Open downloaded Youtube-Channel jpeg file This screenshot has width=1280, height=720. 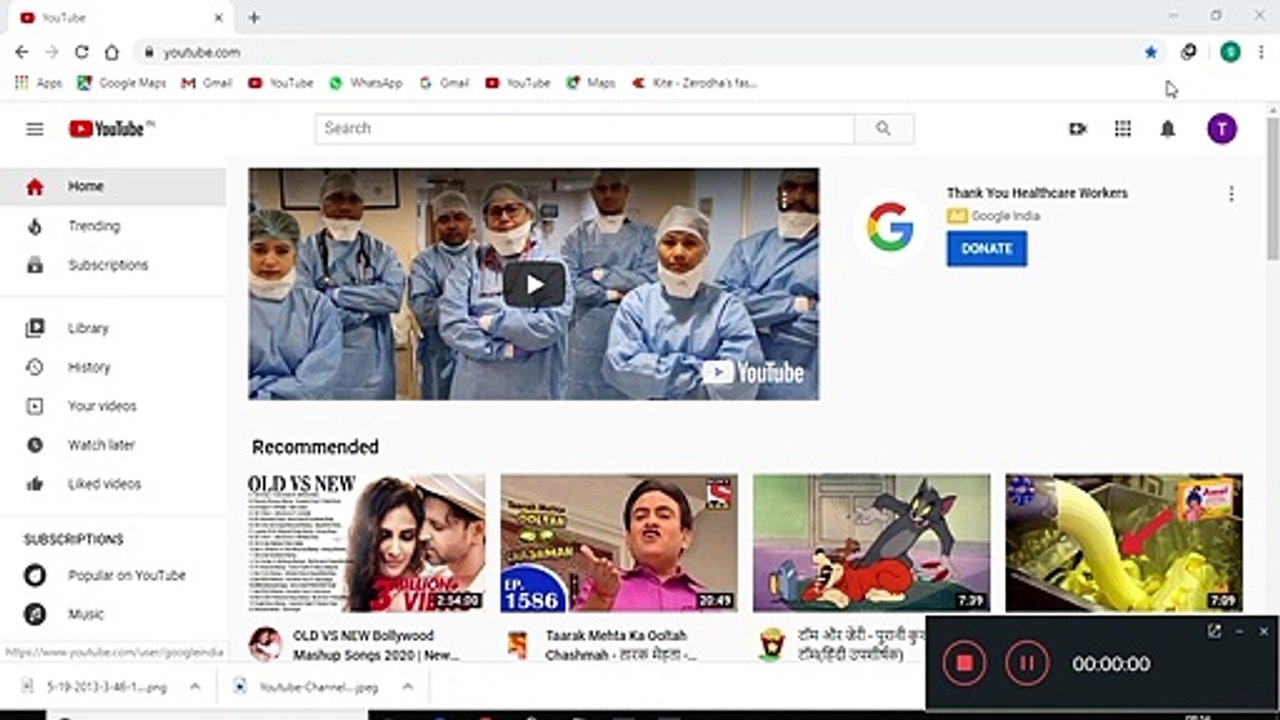[305, 687]
